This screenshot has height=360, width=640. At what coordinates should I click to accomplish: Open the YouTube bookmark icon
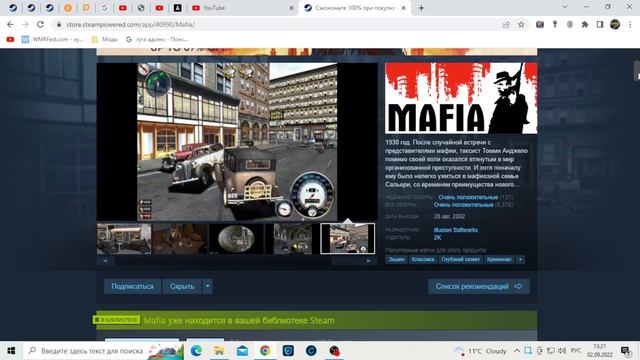click(x=10, y=39)
